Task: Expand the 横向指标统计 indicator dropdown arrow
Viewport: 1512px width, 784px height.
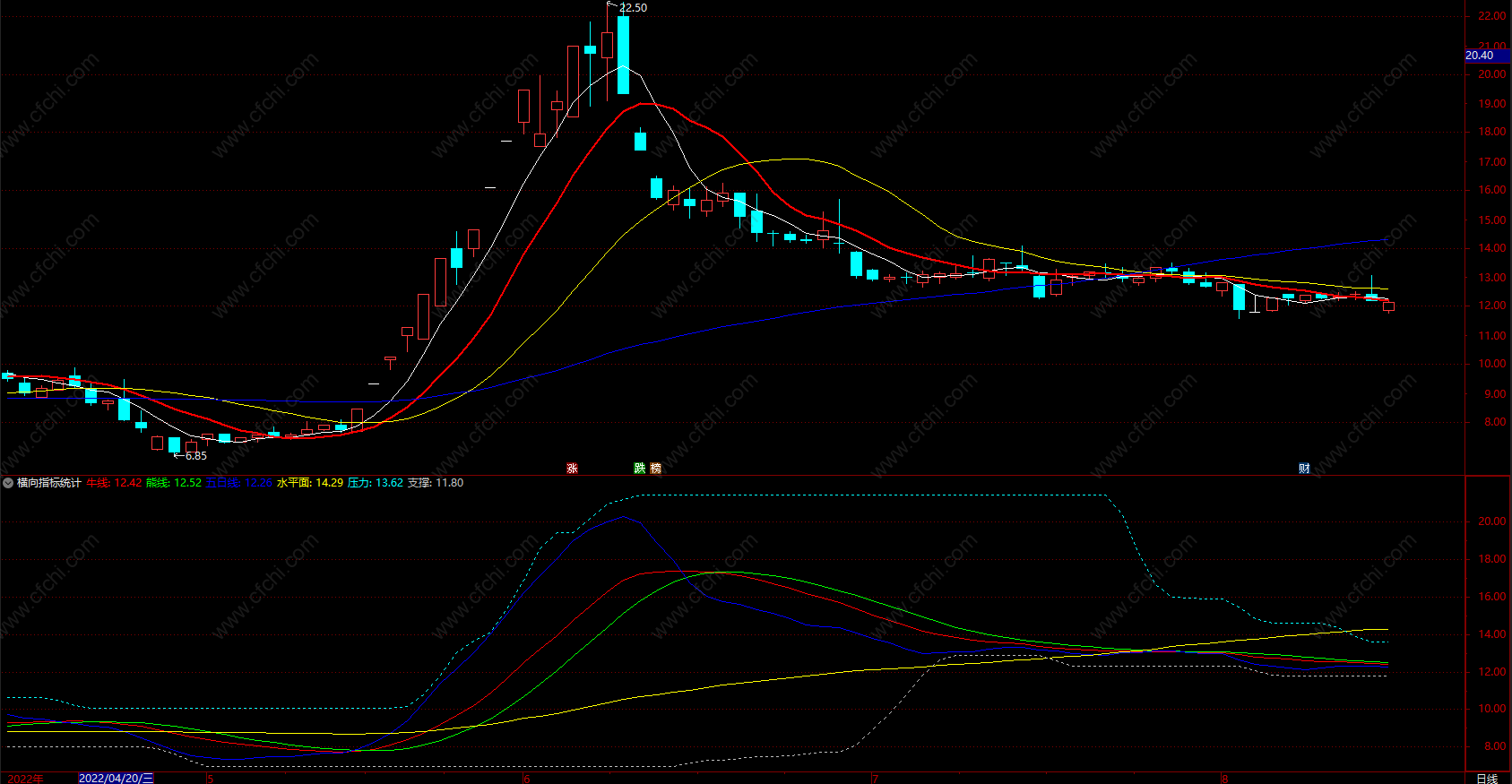Action: 8,483
